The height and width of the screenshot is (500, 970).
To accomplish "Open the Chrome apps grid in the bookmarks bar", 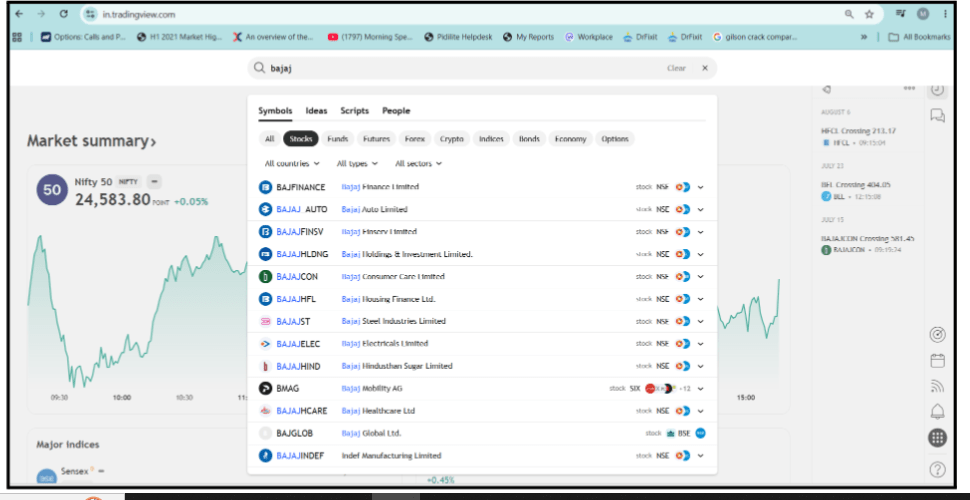I will 17,37.
